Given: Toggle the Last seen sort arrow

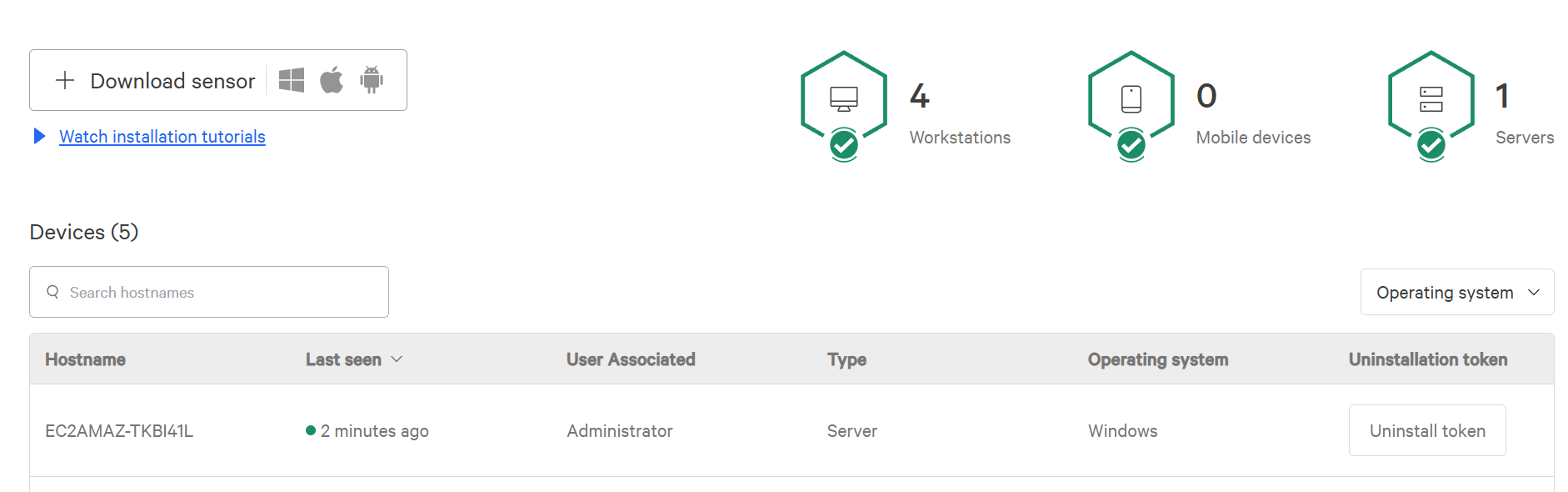Looking at the screenshot, I should click(397, 359).
